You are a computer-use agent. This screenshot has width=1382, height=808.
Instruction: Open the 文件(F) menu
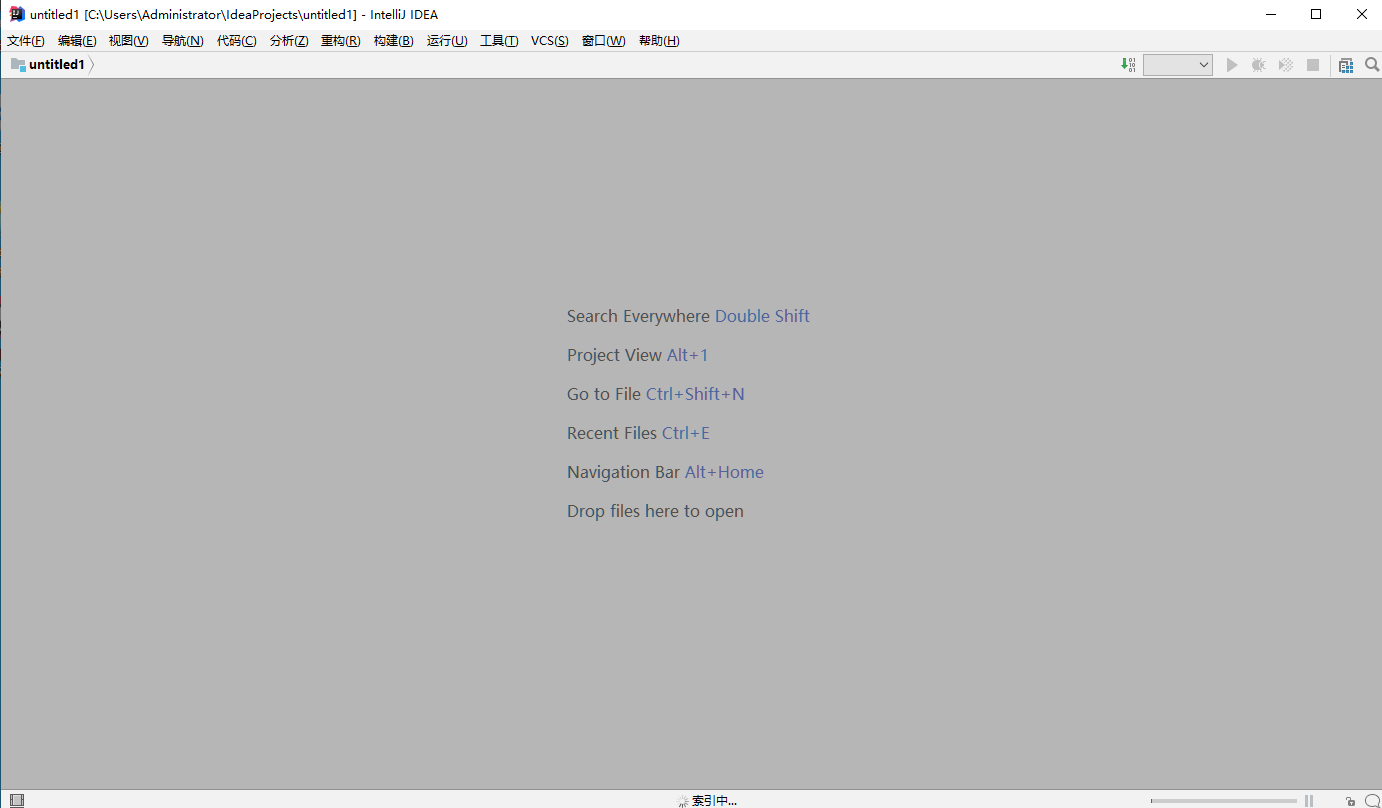pos(26,41)
